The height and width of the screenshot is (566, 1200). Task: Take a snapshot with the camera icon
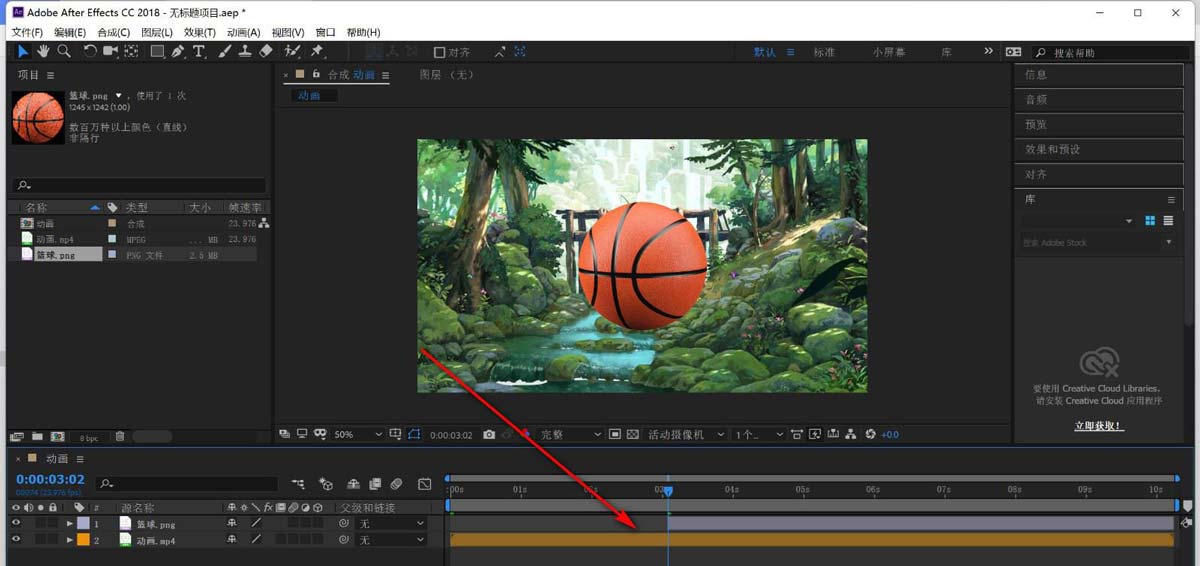pos(489,434)
